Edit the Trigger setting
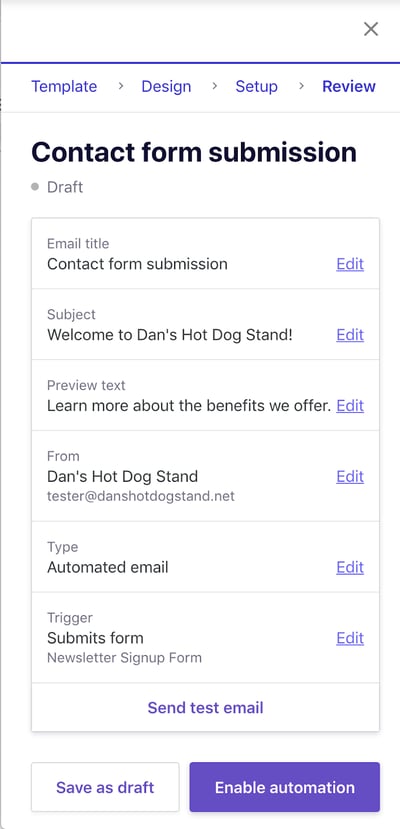Screen dimensions: 400x829 click(x=350, y=638)
